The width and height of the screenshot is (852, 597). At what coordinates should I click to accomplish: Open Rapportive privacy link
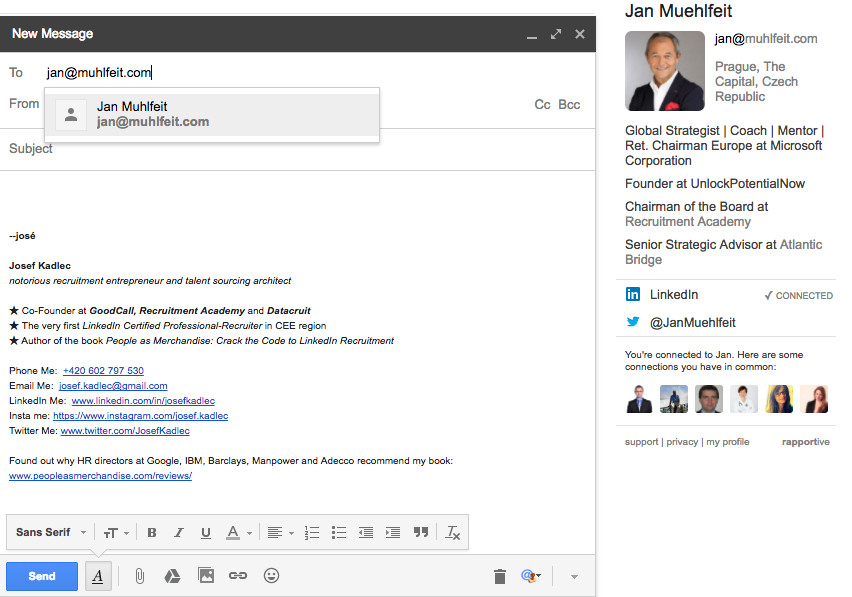pyautogui.click(x=682, y=442)
